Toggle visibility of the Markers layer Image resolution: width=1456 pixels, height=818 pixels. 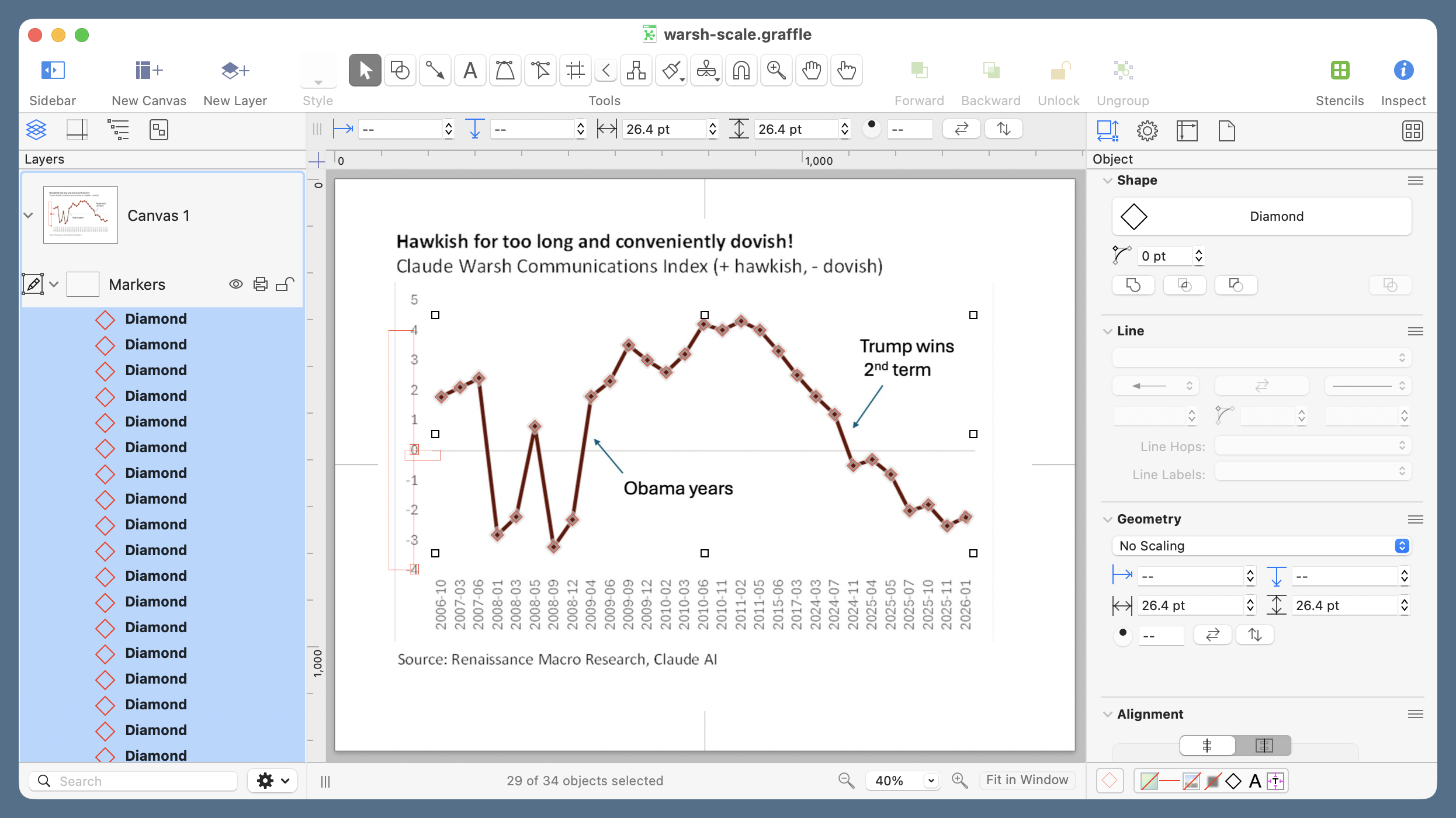pos(236,284)
